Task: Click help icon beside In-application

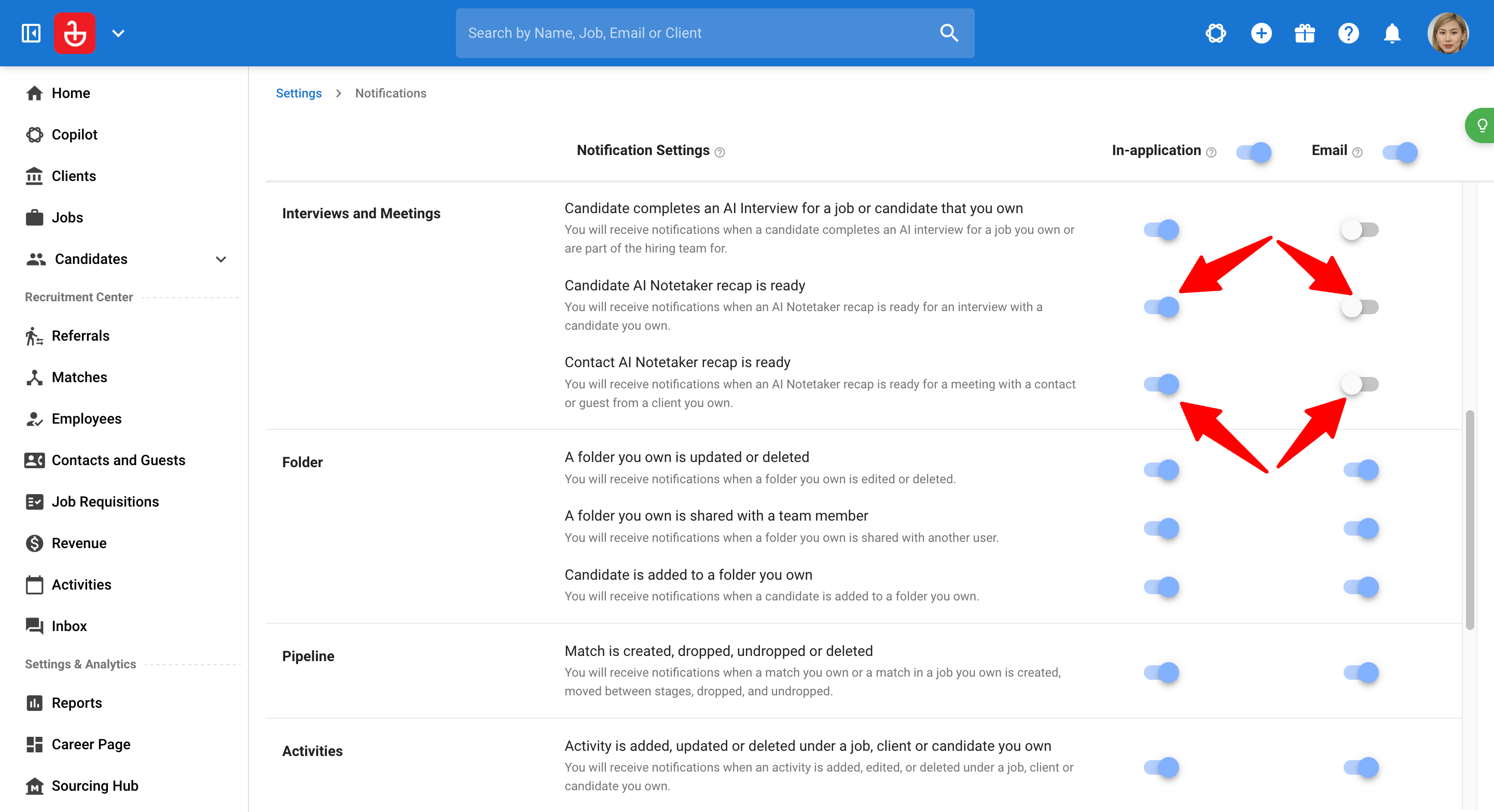Action: (x=1211, y=152)
